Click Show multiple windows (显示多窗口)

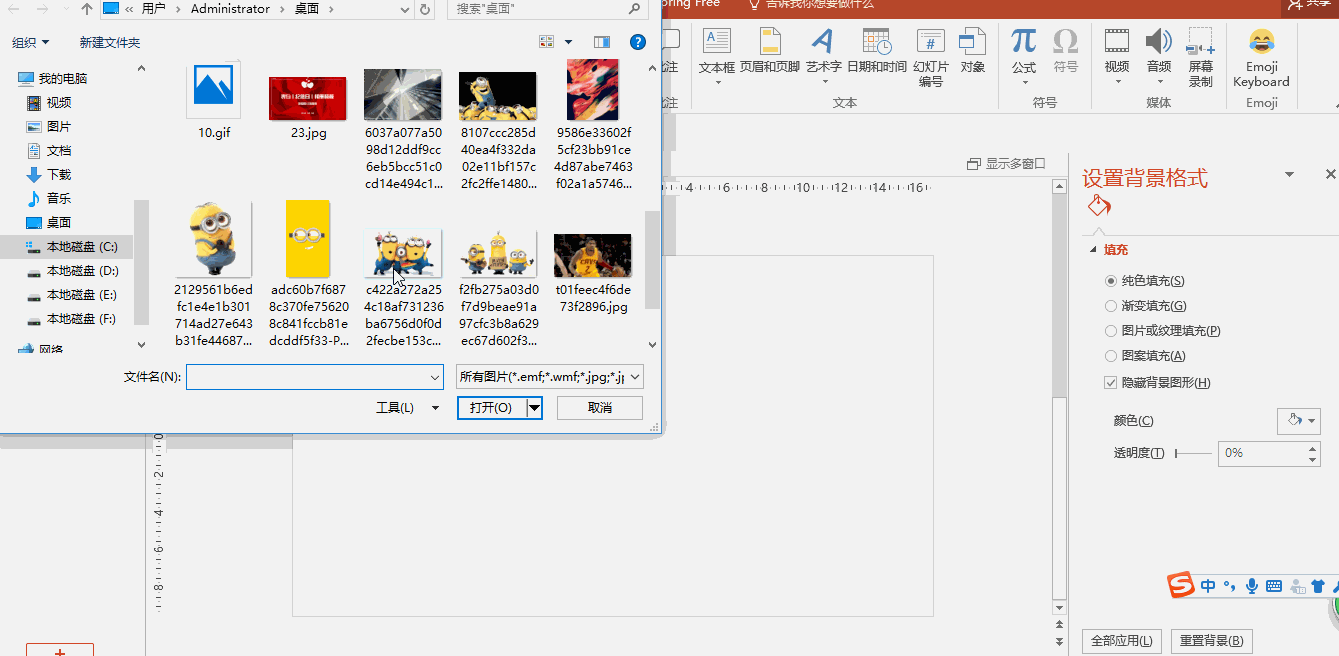[x=1006, y=163]
